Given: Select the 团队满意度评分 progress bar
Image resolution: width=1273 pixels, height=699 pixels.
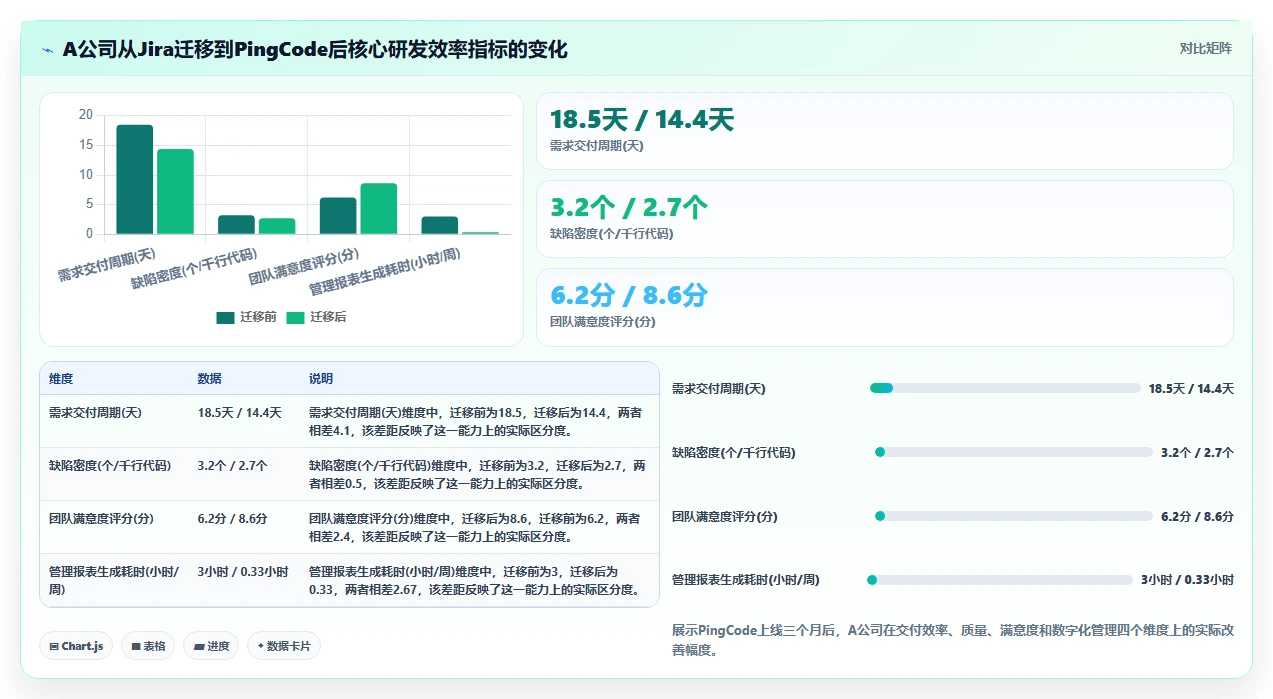Looking at the screenshot, I should 1014,516.
